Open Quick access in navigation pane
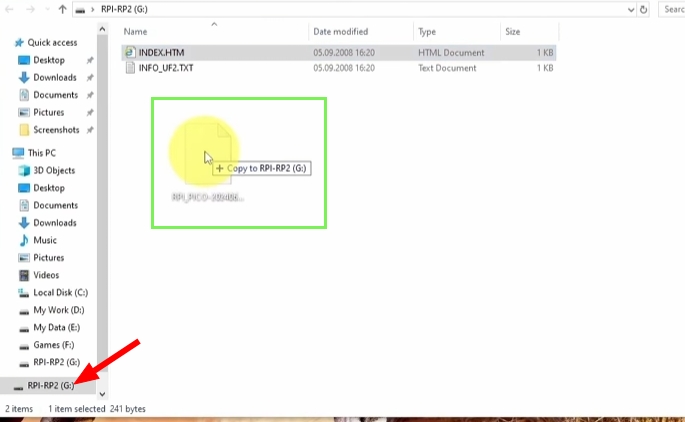 52,43
